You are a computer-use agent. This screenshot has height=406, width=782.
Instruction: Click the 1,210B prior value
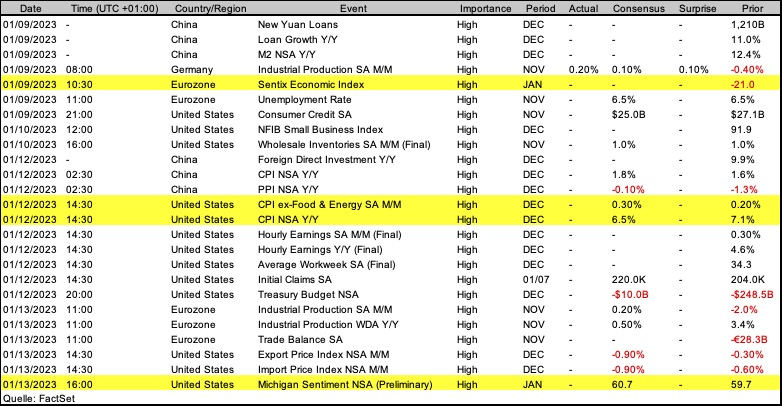point(747,24)
